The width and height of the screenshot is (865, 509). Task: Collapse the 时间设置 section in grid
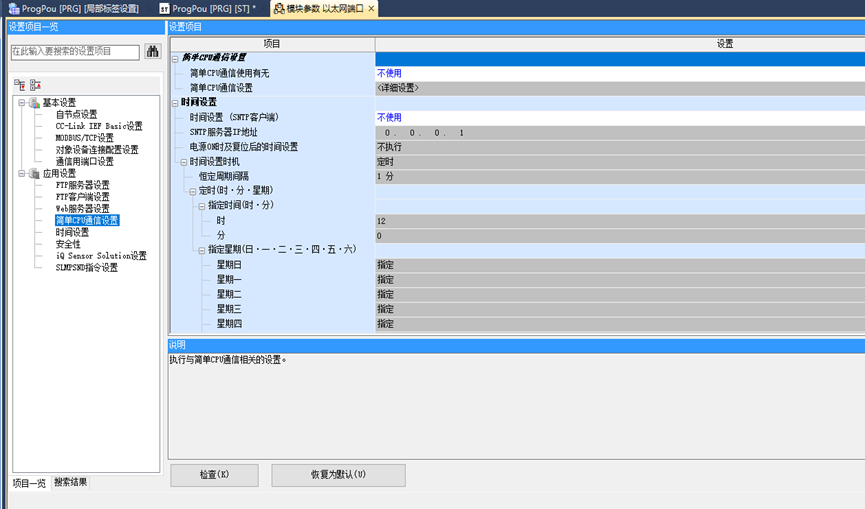[x=175, y=102]
